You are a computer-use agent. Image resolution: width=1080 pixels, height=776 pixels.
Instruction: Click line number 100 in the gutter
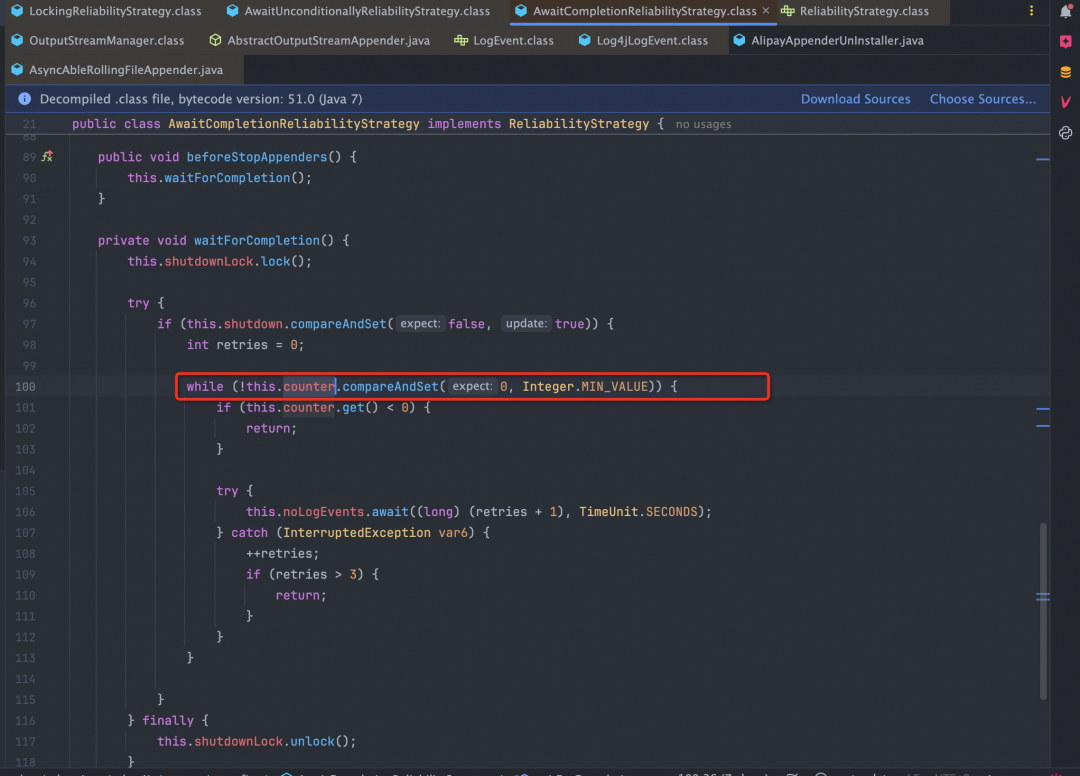pyautogui.click(x=25, y=386)
